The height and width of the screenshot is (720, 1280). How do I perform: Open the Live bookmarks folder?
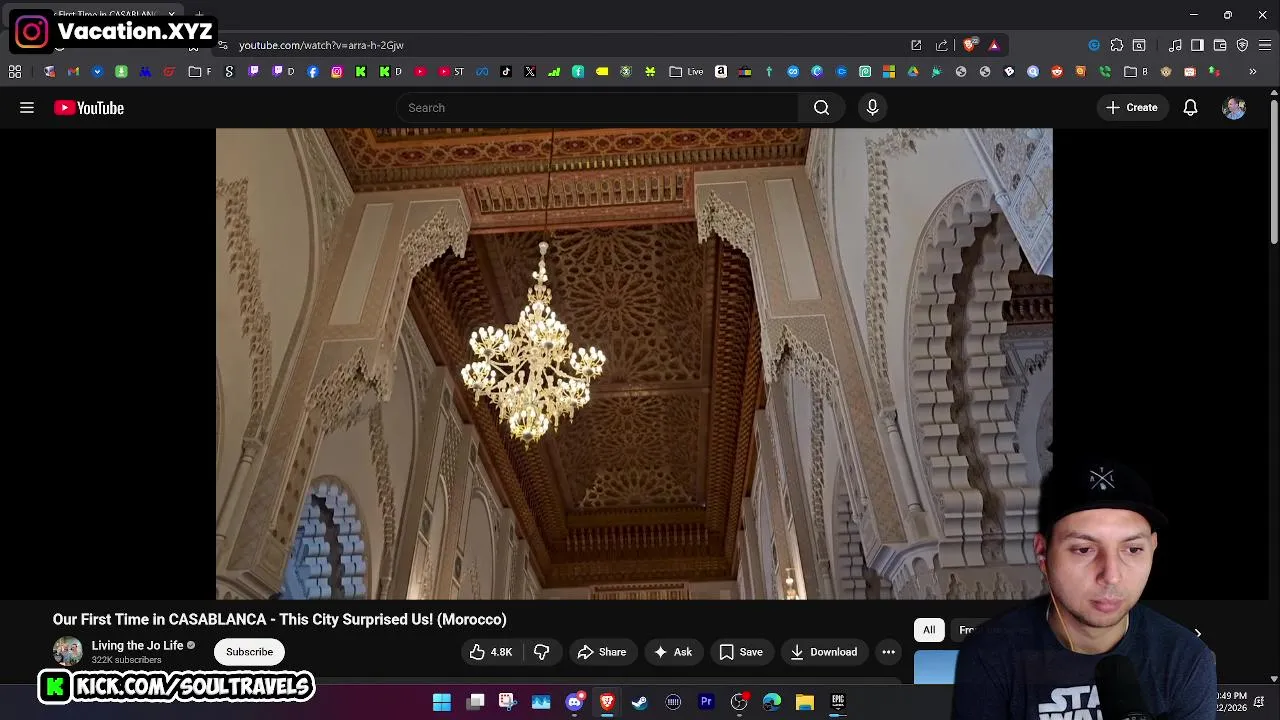pyautogui.click(x=686, y=72)
